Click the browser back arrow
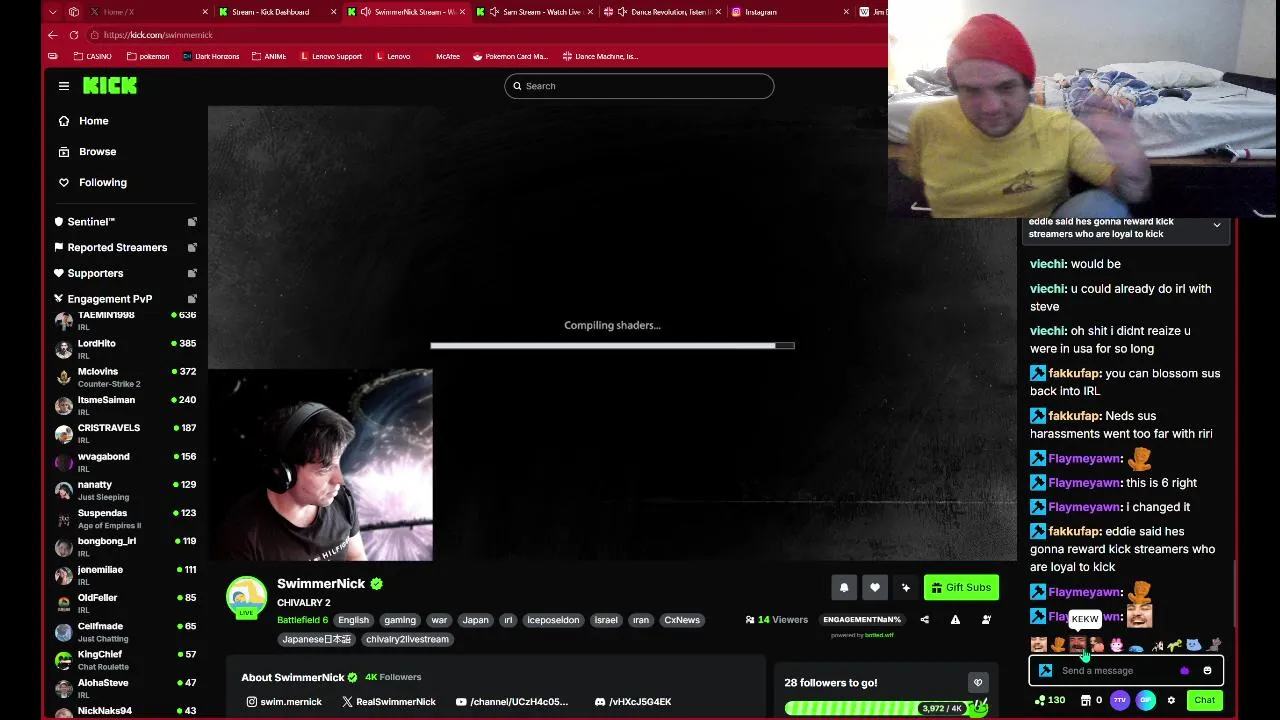1280x720 pixels. (x=53, y=35)
